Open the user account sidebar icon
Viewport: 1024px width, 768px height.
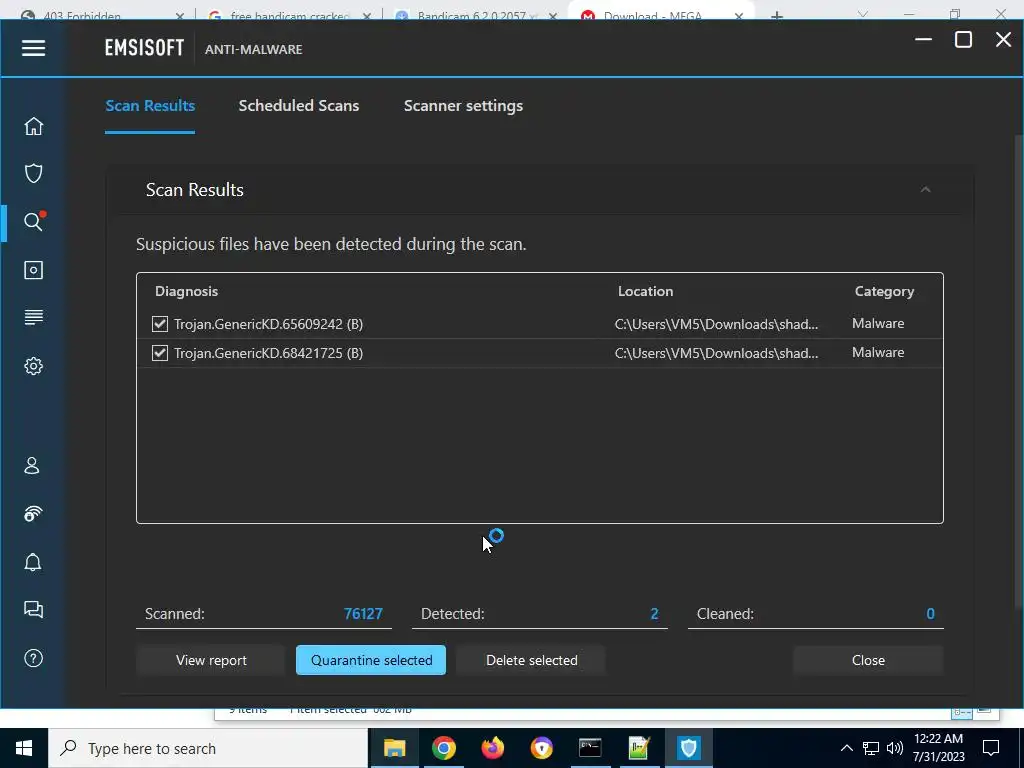coord(32,466)
